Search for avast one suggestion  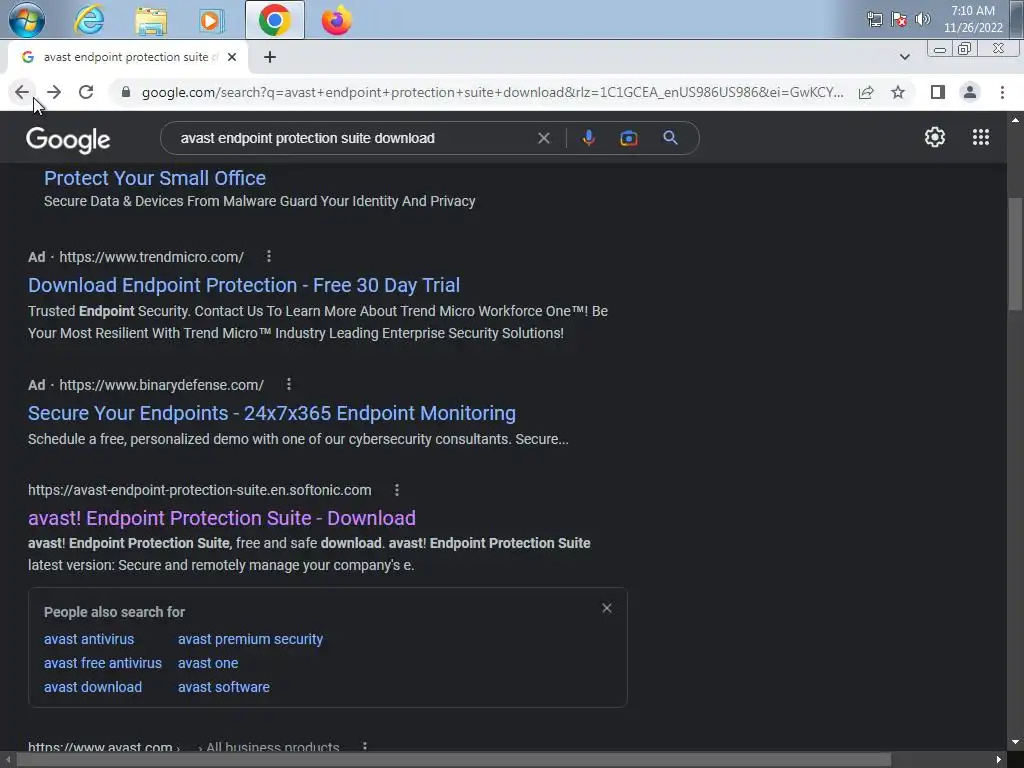208,663
